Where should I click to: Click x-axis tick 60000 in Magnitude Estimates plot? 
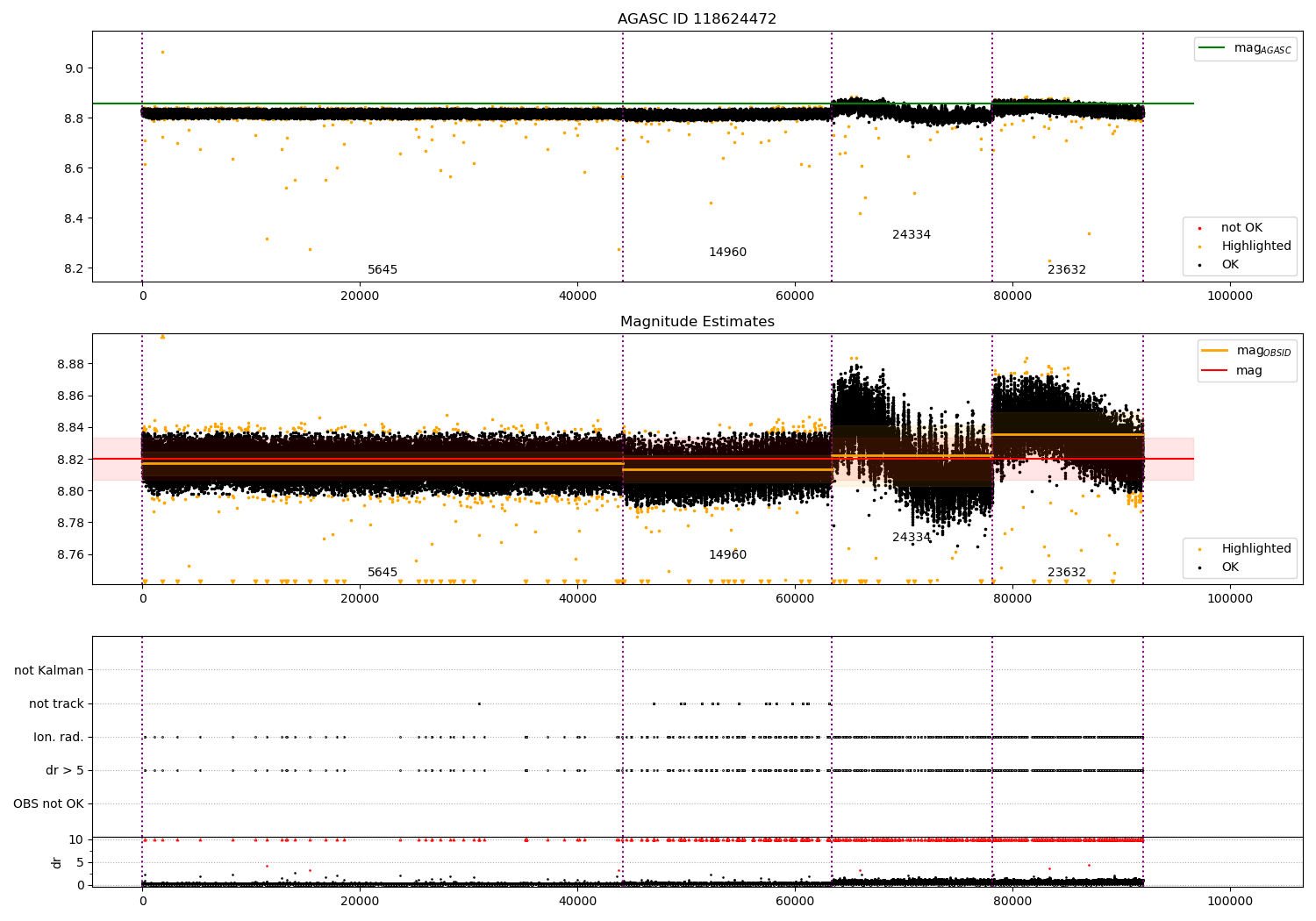(x=794, y=599)
